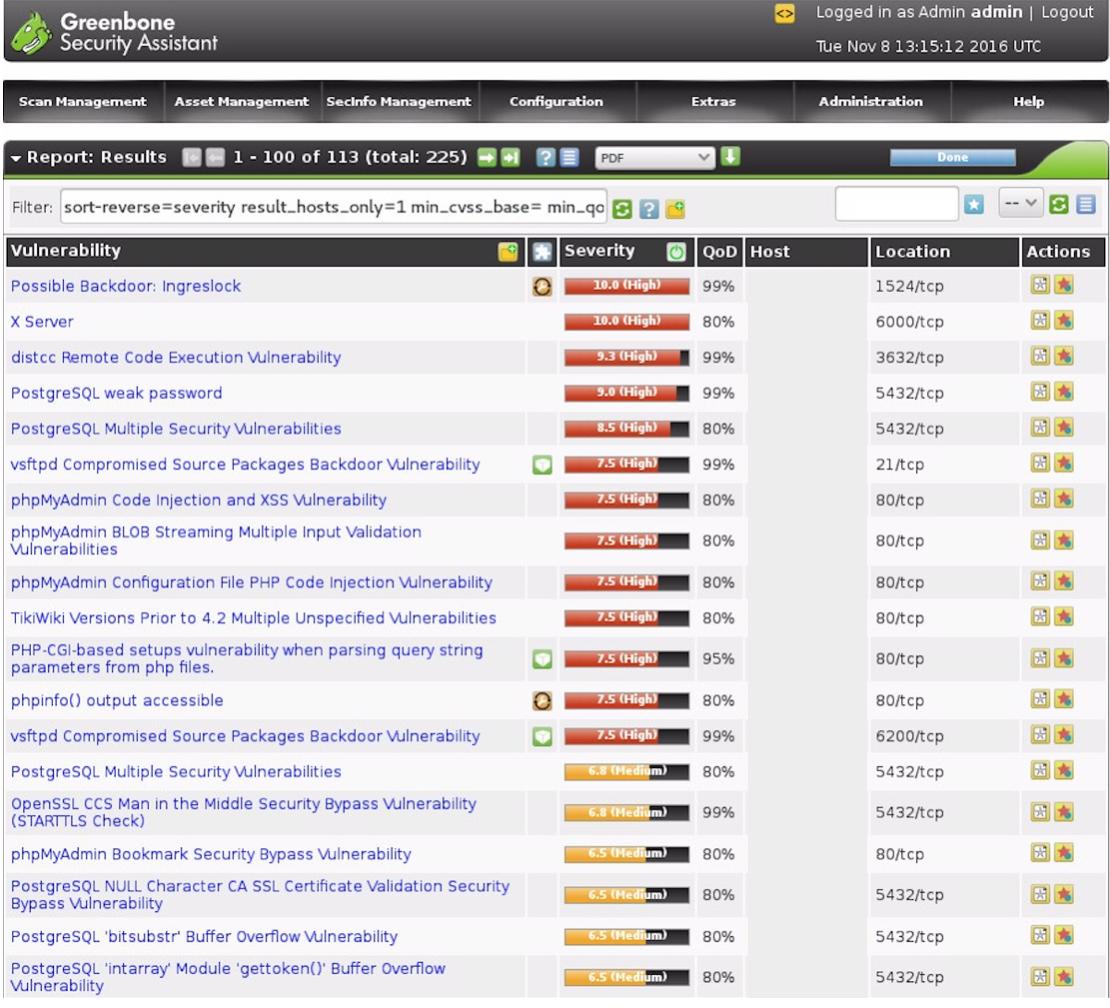Open distcc Remote Code Execution Vulnerability result

tap(176, 357)
